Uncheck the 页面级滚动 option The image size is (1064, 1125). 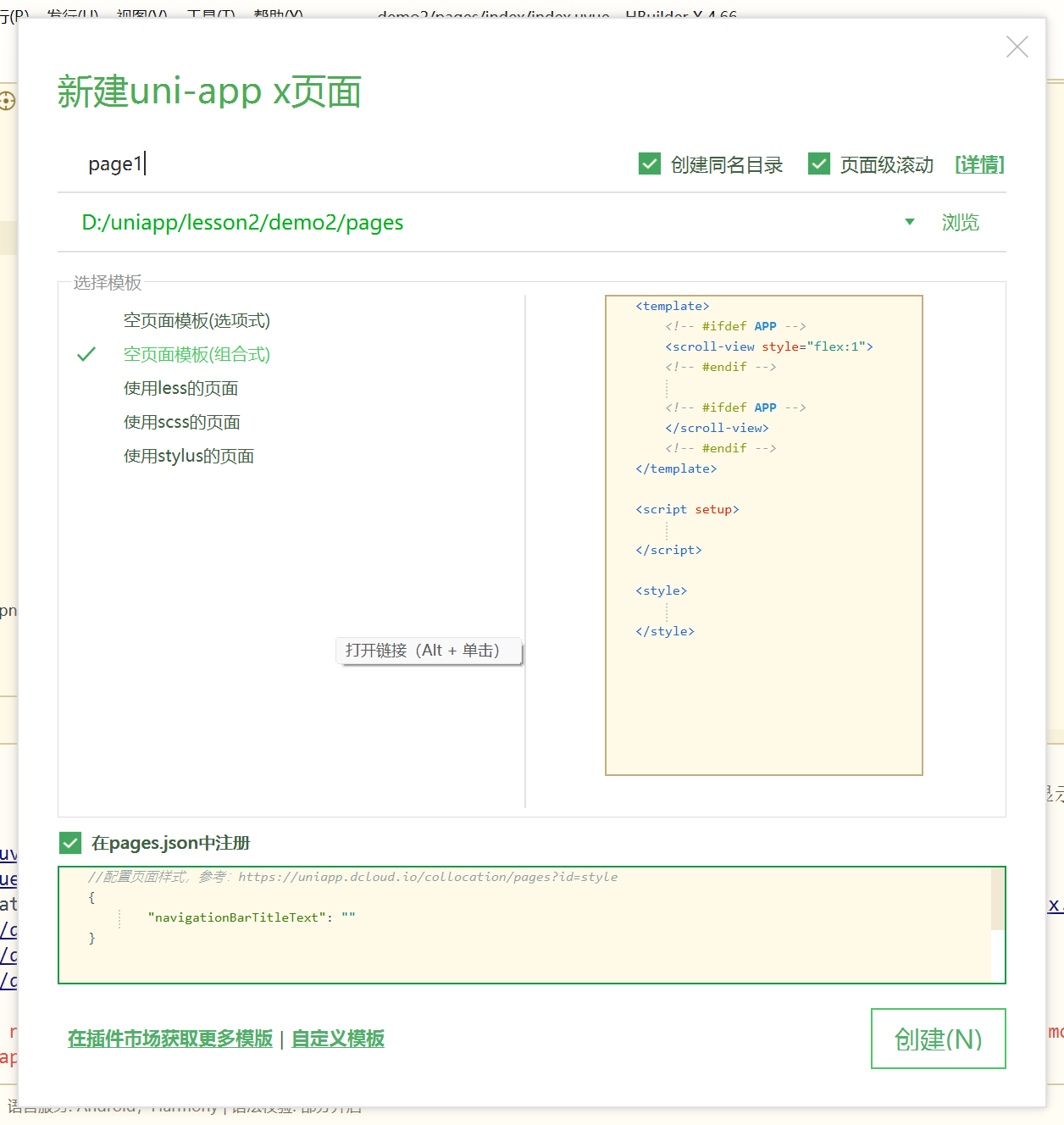click(818, 163)
